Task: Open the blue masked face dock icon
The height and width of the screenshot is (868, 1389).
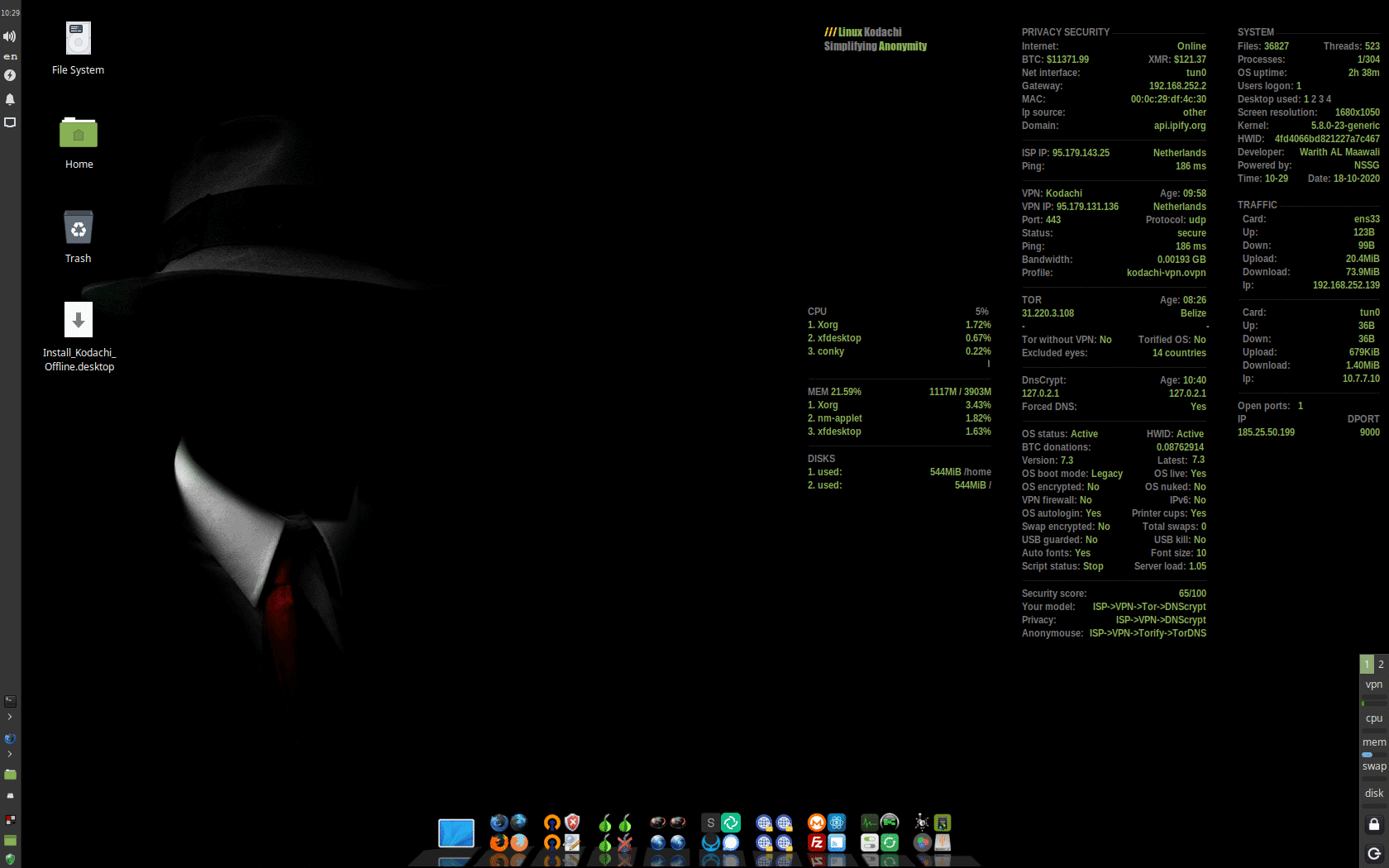Action: point(710,842)
